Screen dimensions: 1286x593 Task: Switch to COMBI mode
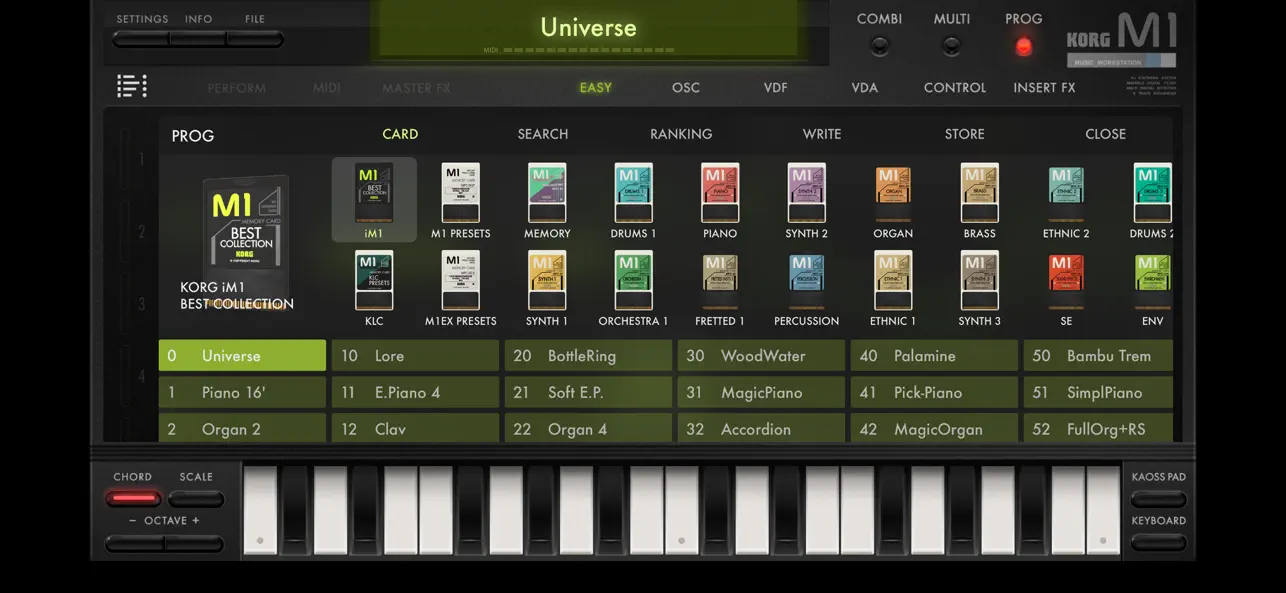click(879, 45)
